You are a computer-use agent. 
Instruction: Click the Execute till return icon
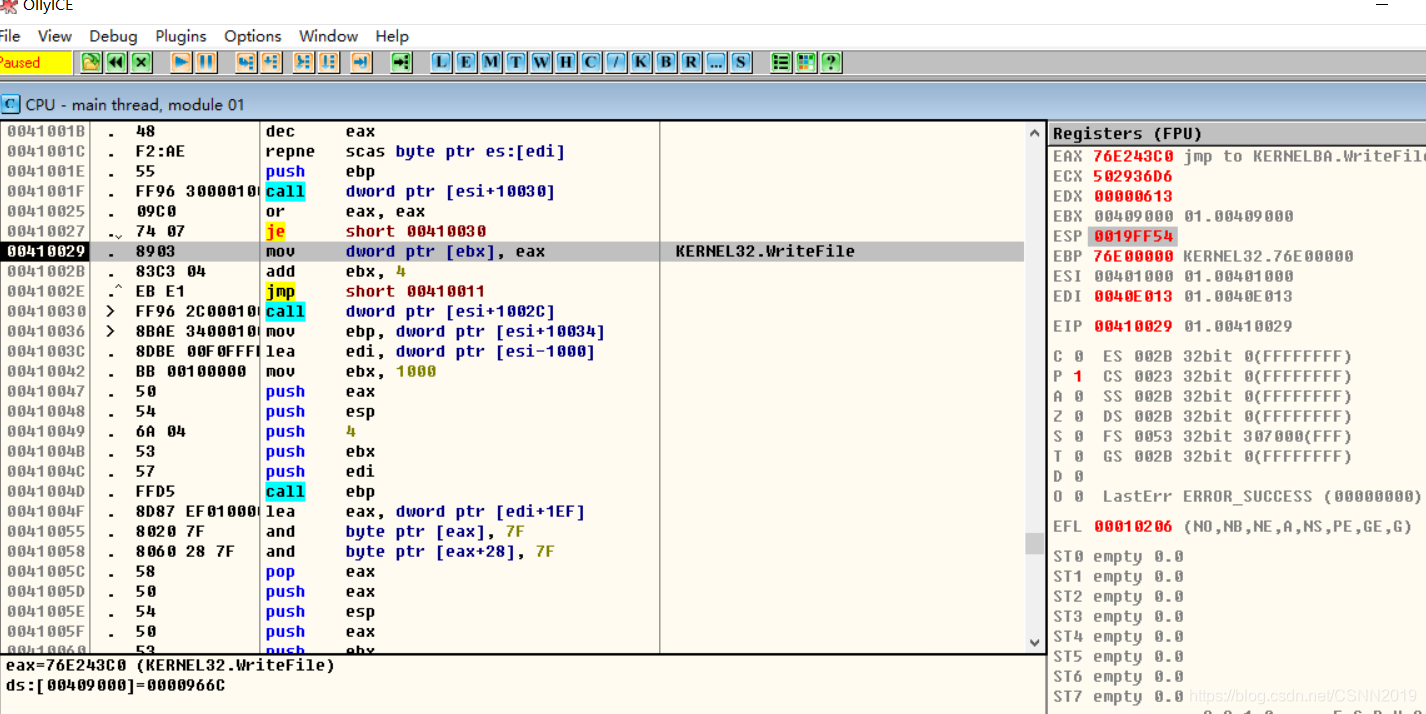(x=361, y=62)
